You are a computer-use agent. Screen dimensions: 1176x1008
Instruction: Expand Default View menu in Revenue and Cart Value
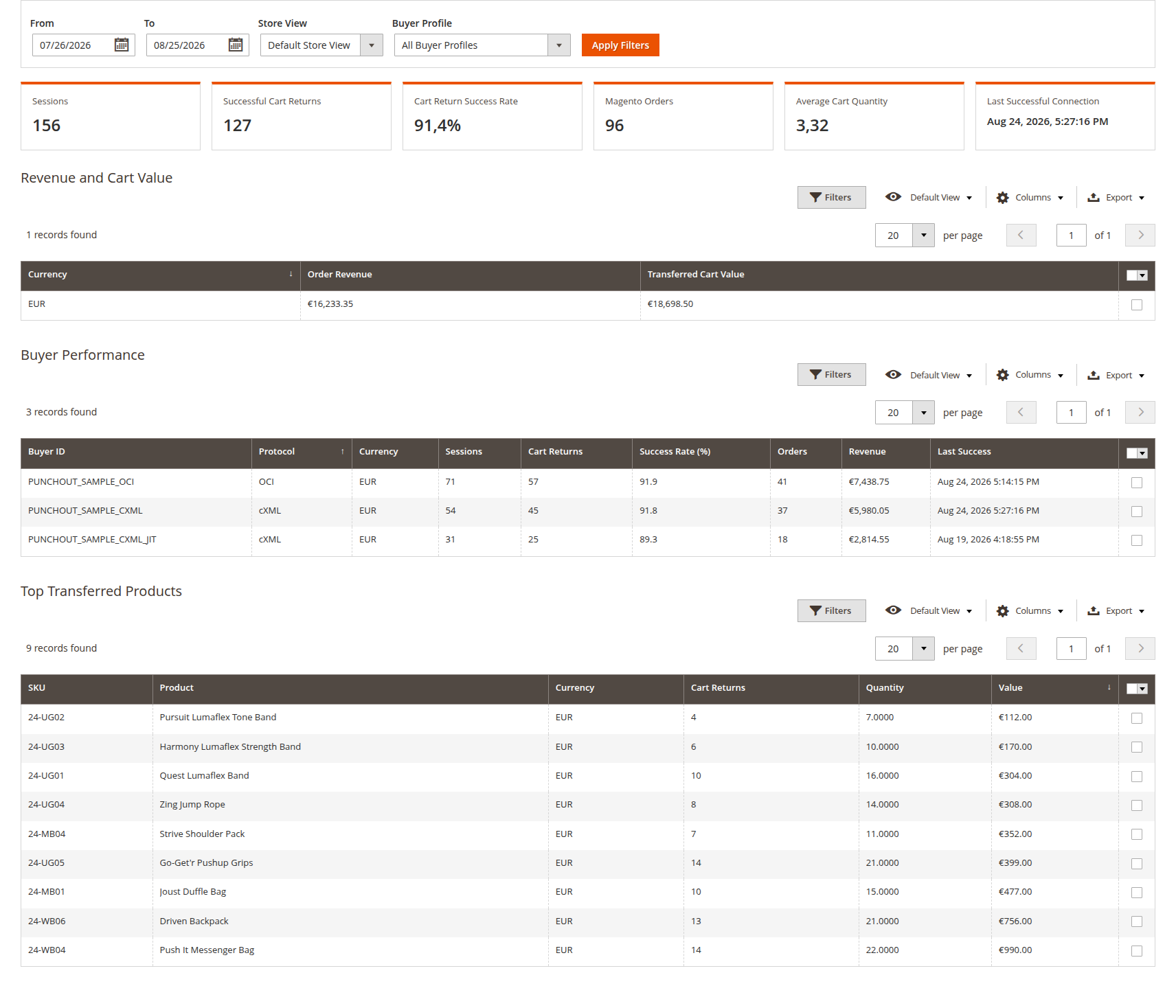pos(929,198)
